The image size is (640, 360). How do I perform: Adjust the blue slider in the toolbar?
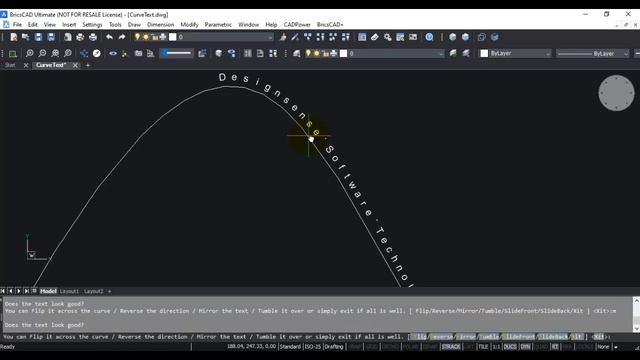point(177,53)
